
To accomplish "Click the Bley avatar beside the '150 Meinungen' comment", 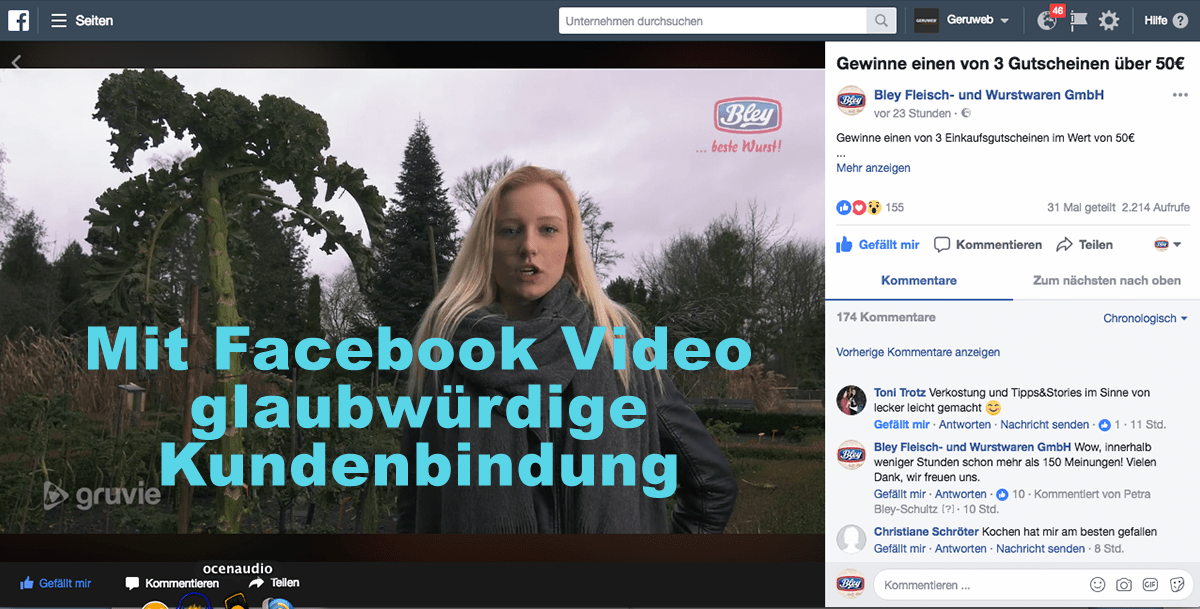I will coord(851,455).
